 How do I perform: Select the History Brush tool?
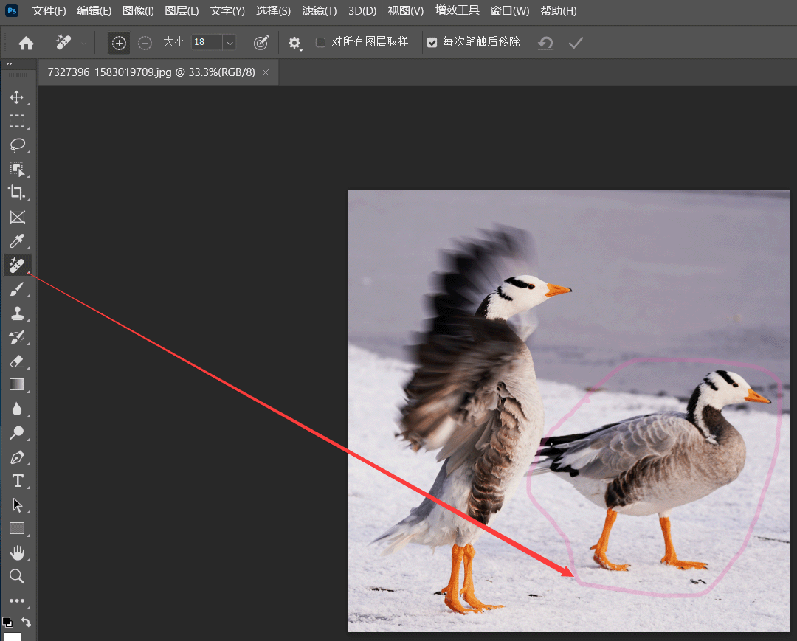[17, 337]
